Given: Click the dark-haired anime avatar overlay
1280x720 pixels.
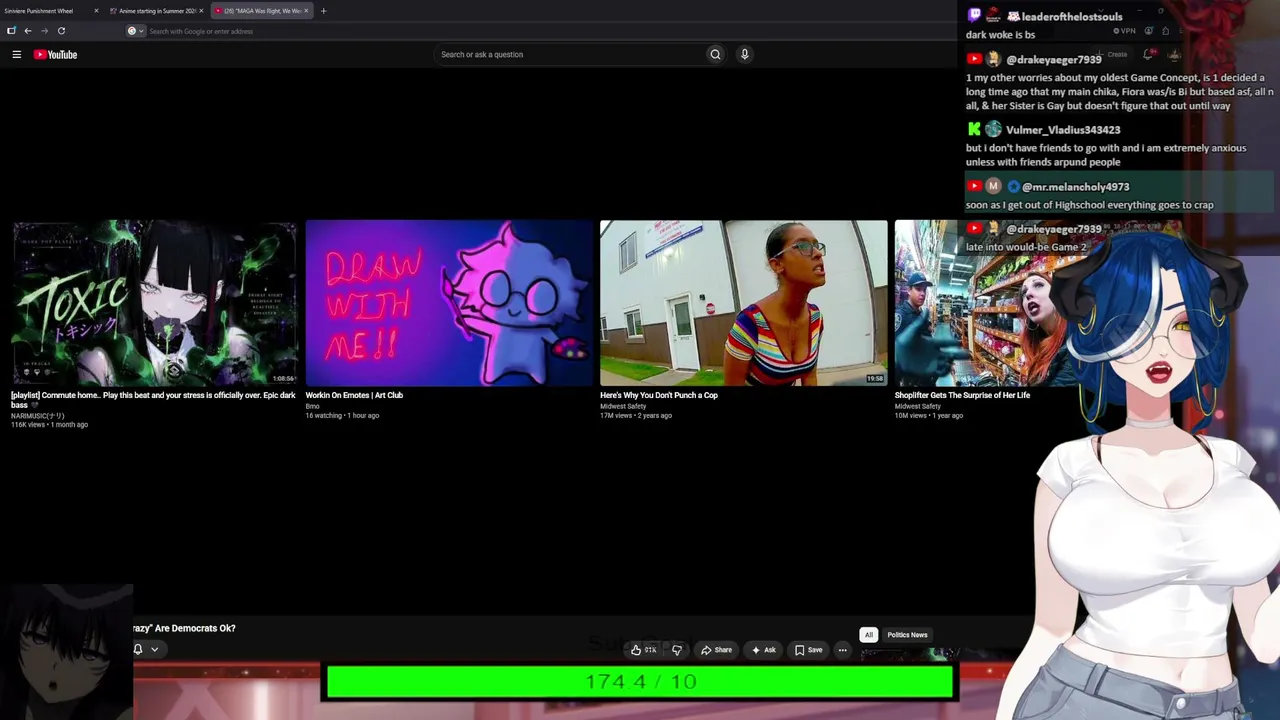Looking at the screenshot, I should tap(66, 652).
